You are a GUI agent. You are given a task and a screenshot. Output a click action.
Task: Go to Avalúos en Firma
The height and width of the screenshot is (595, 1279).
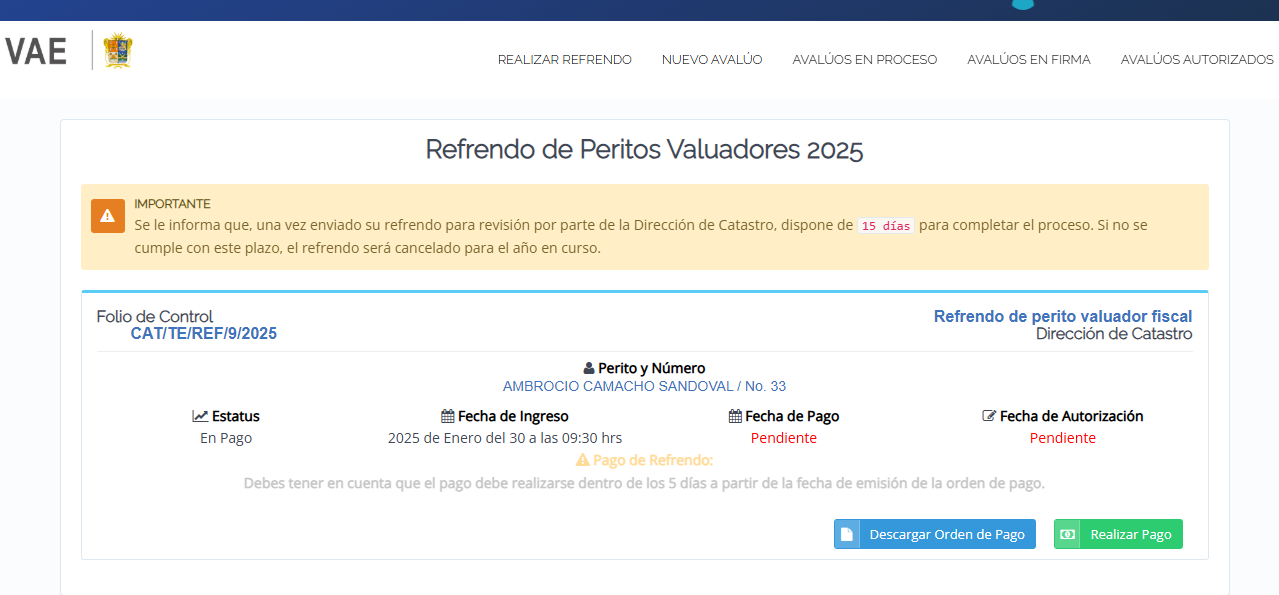coord(1029,60)
